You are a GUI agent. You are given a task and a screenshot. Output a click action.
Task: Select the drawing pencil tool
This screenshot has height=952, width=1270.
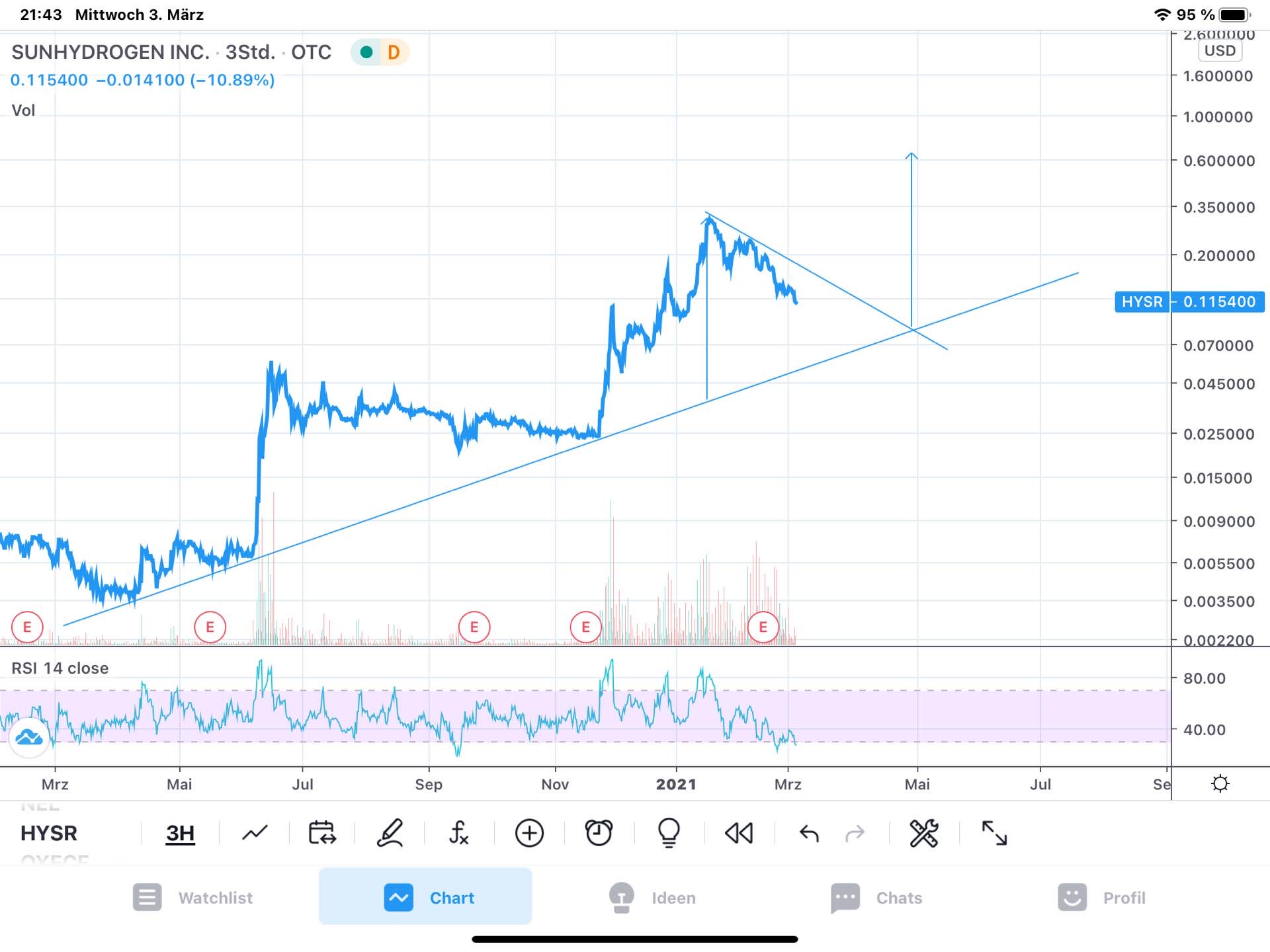coord(390,833)
